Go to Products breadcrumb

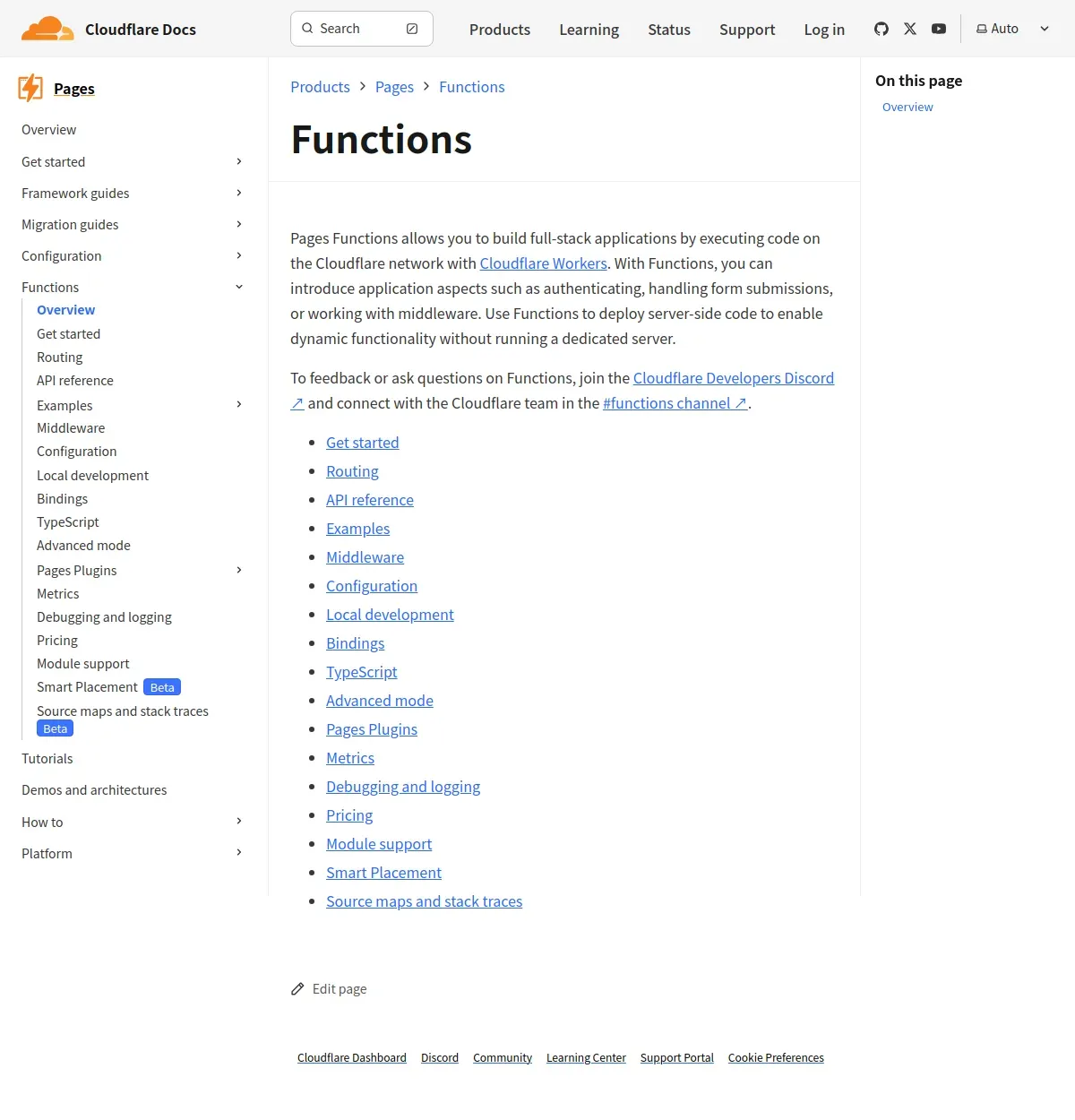tap(320, 87)
